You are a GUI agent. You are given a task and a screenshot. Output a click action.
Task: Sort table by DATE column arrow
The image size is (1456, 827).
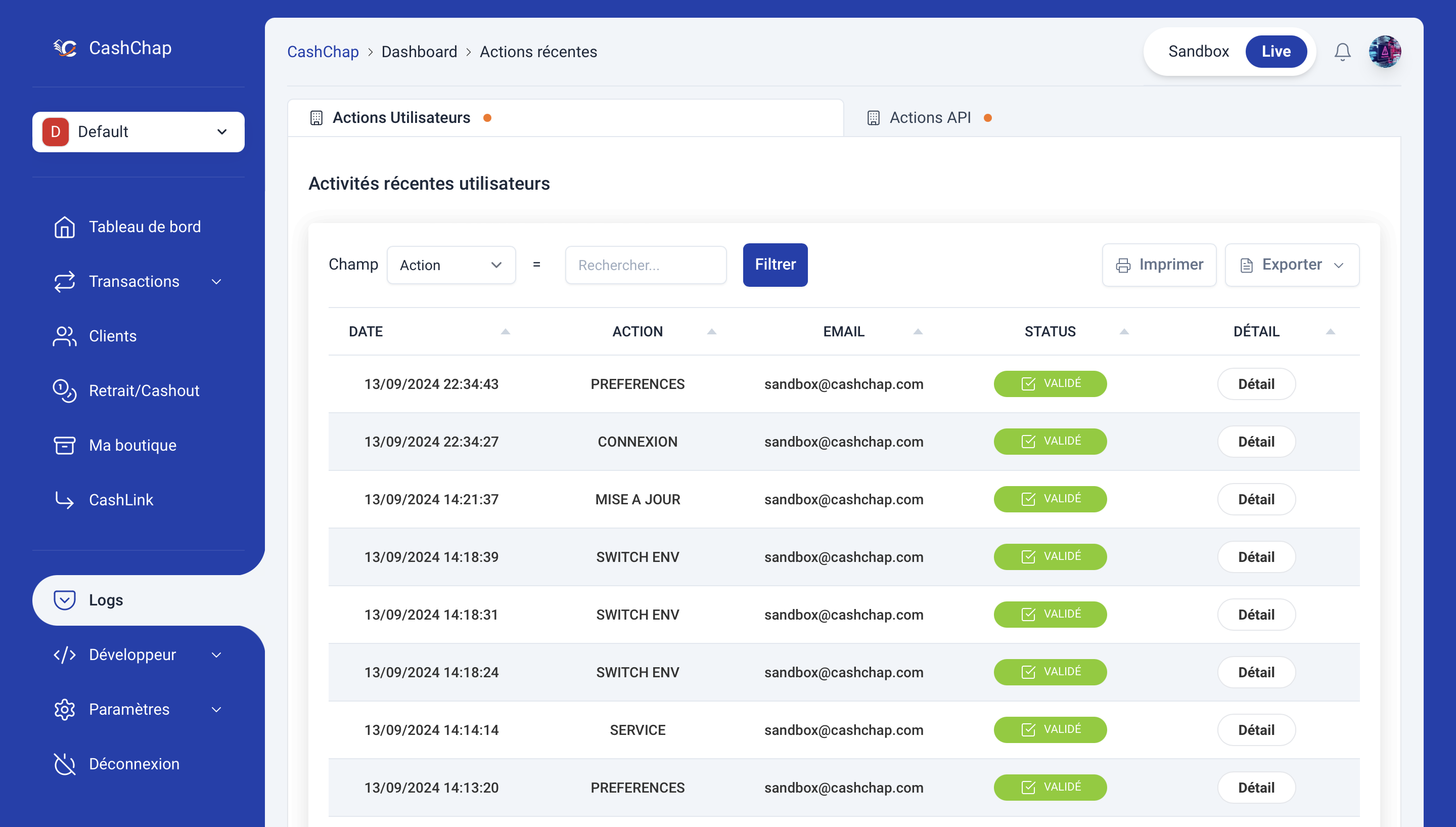click(x=505, y=332)
